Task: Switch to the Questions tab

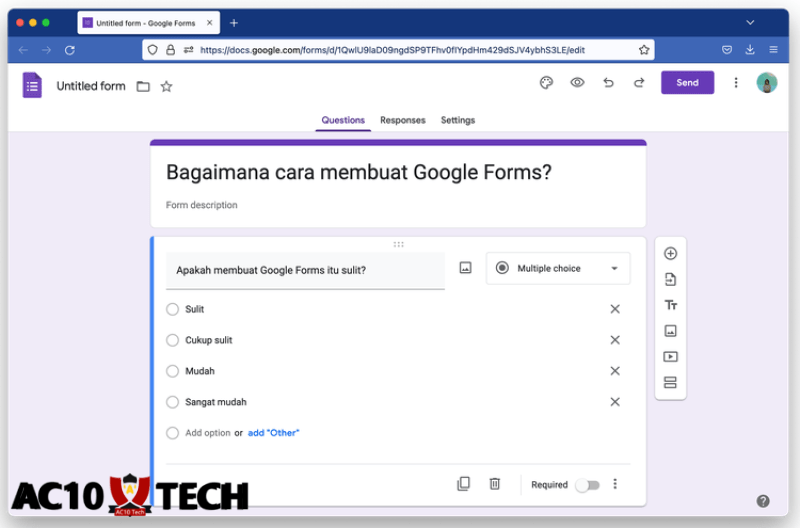Action: pyautogui.click(x=343, y=120)
